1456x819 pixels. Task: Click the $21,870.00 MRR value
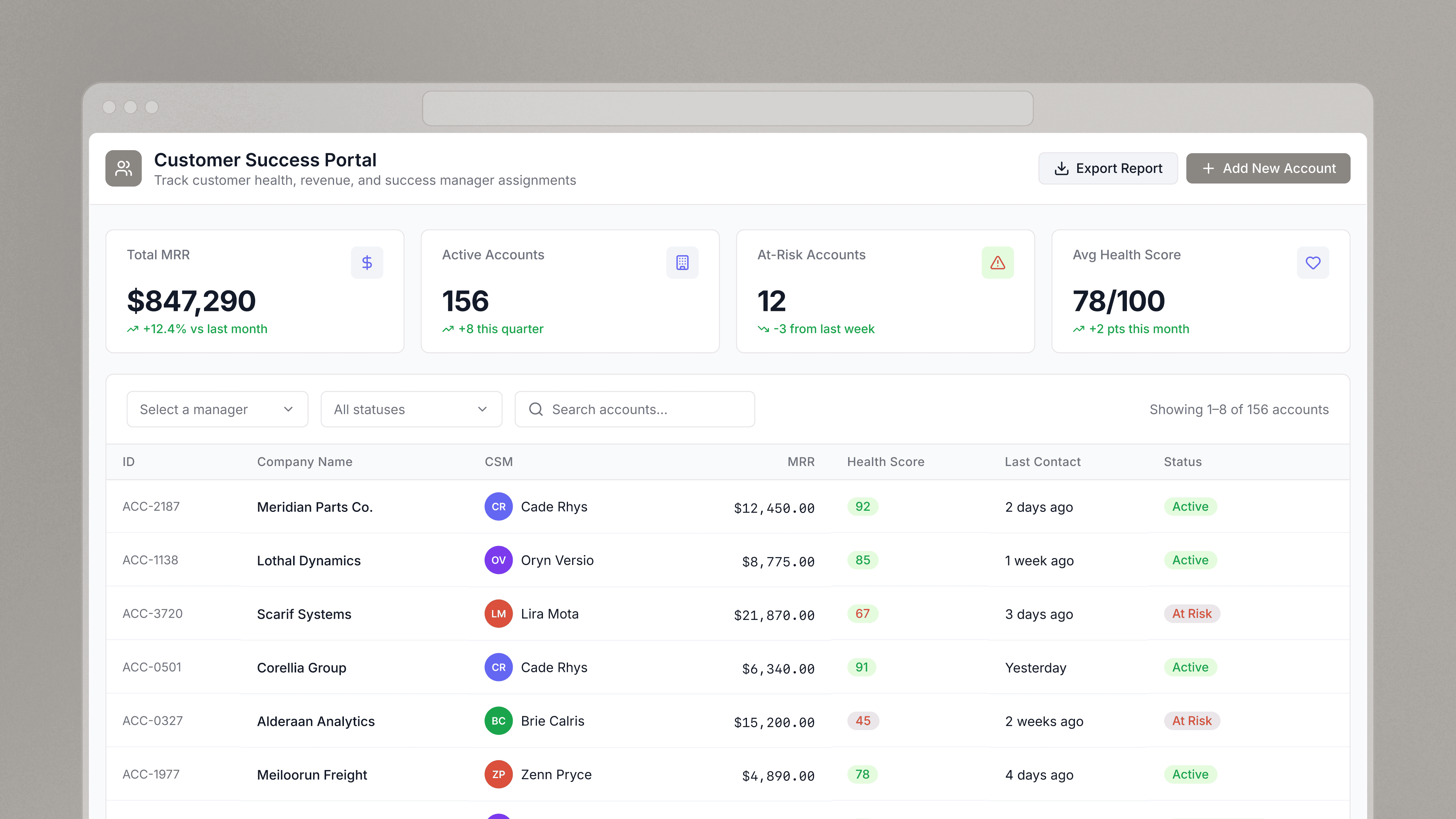[x=774, y=615]
